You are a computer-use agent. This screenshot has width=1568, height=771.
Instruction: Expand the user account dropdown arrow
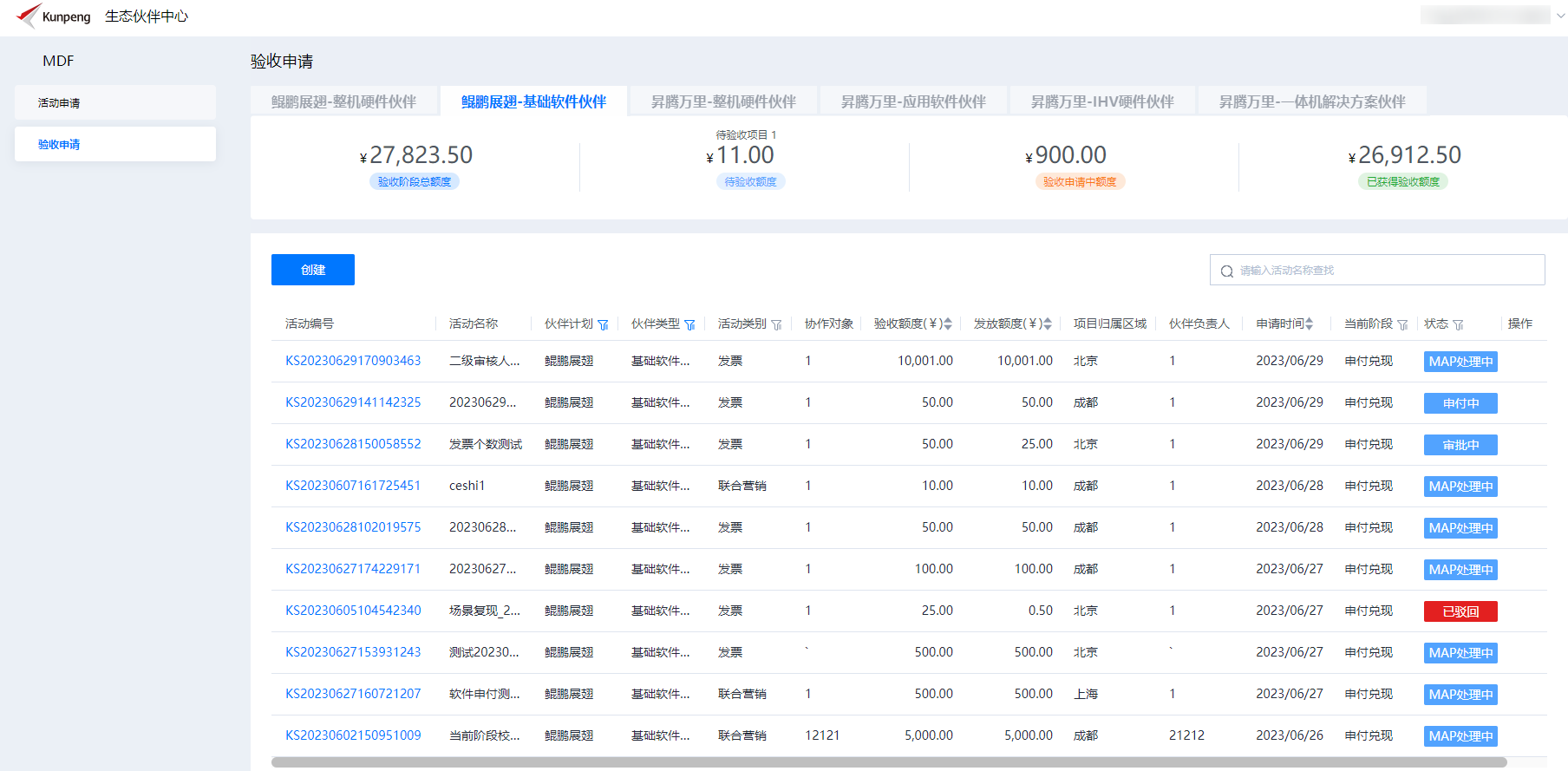tap(1561, 16)
